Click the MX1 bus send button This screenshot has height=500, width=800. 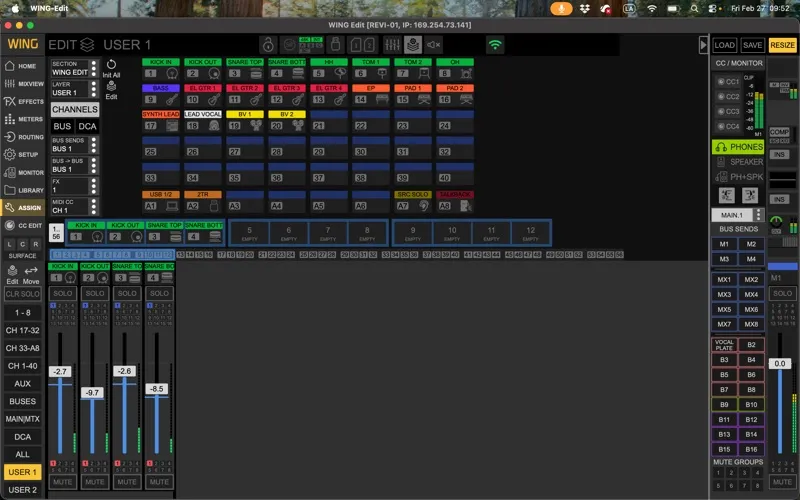coord(724,280)
